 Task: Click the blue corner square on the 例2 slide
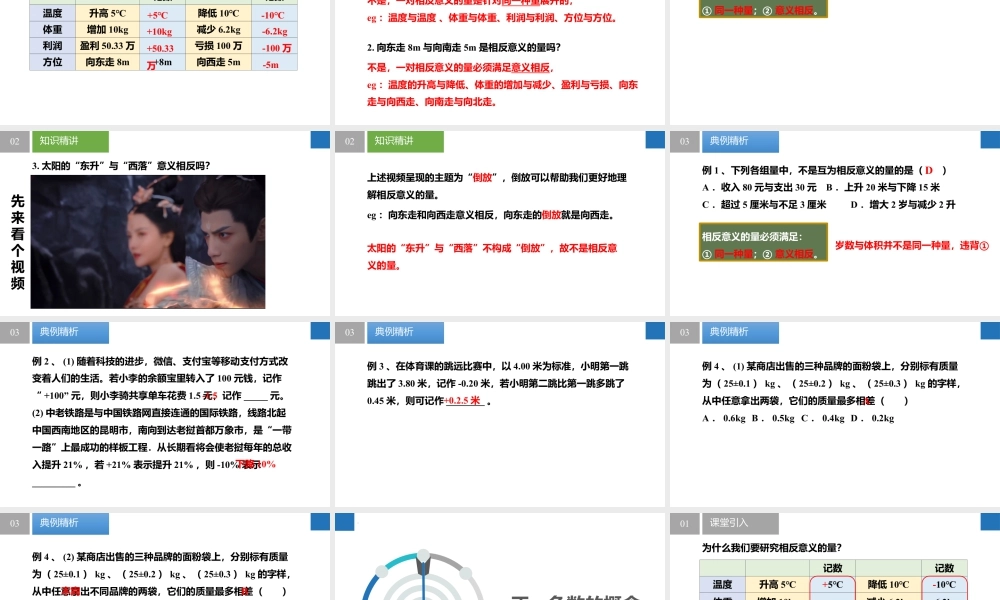(320, 330)
